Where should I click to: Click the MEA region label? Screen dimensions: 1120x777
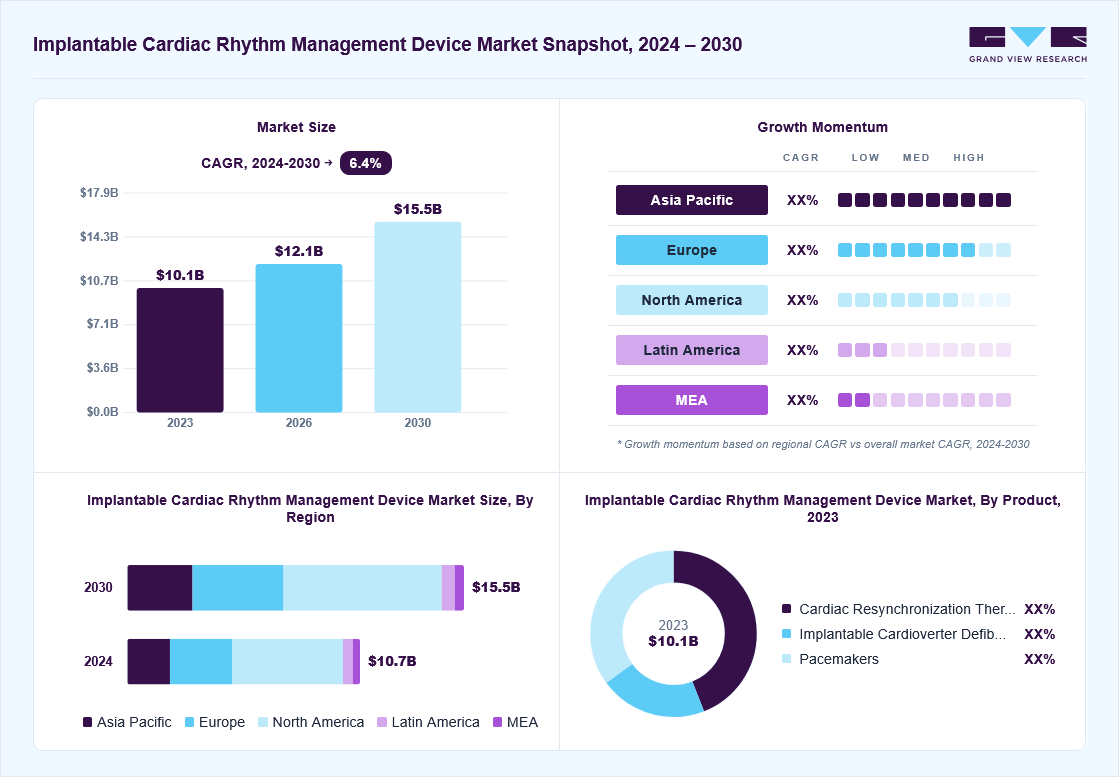[691, 400]
